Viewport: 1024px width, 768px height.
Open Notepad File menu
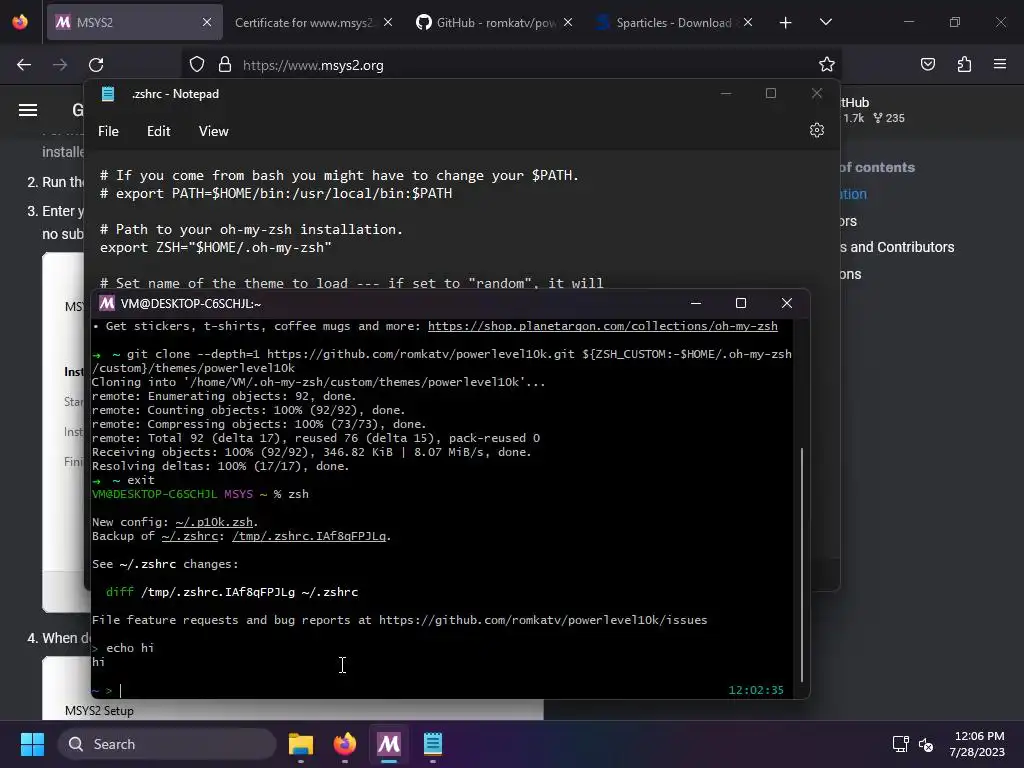[x=108, y=131]
